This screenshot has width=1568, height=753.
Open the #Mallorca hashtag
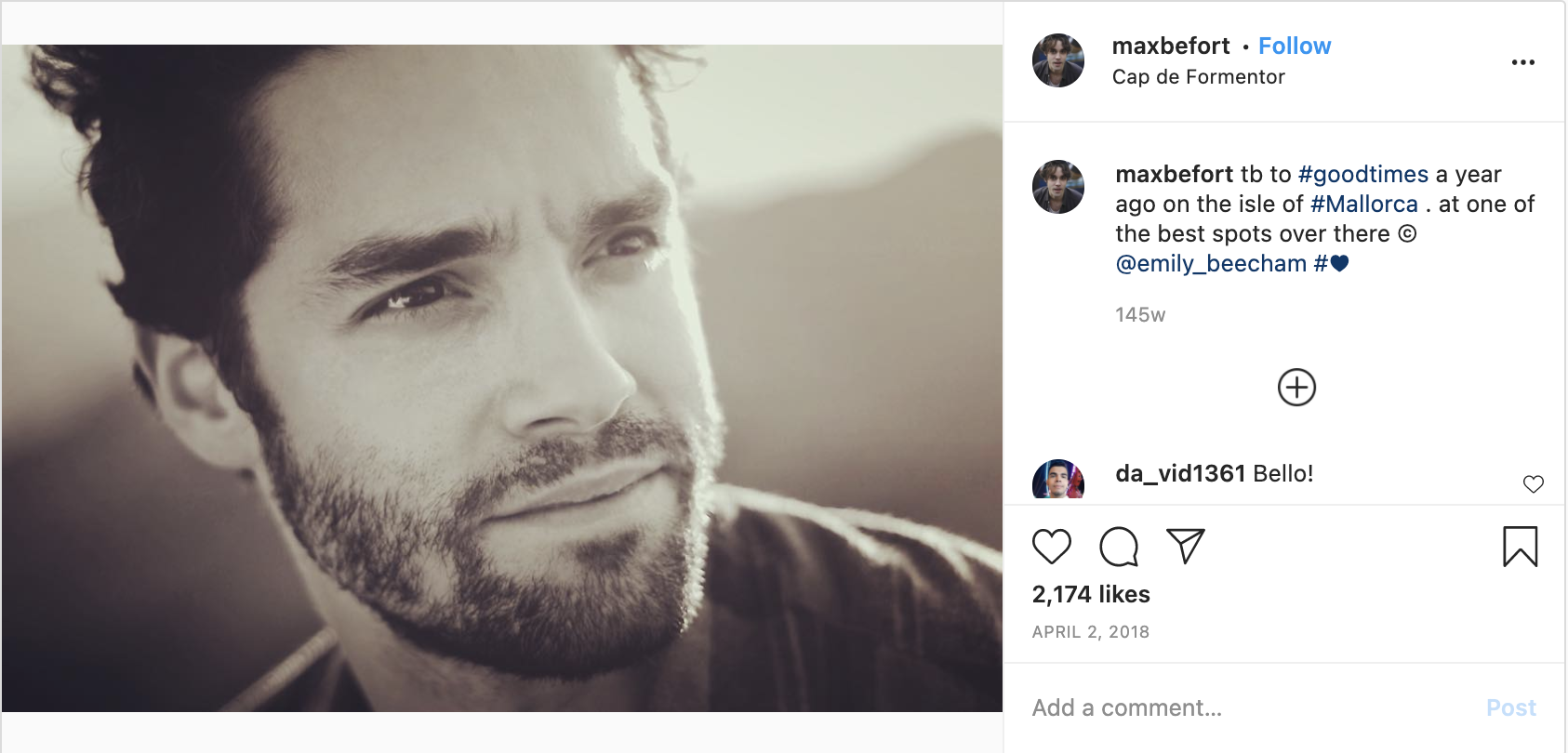tap(1364, 205)
